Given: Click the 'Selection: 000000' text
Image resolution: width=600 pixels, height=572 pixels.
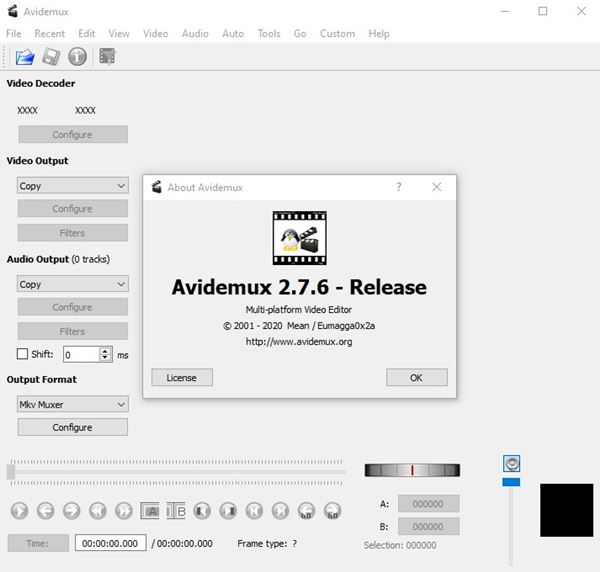Looking at the screenshot, I should click(400, 545).
